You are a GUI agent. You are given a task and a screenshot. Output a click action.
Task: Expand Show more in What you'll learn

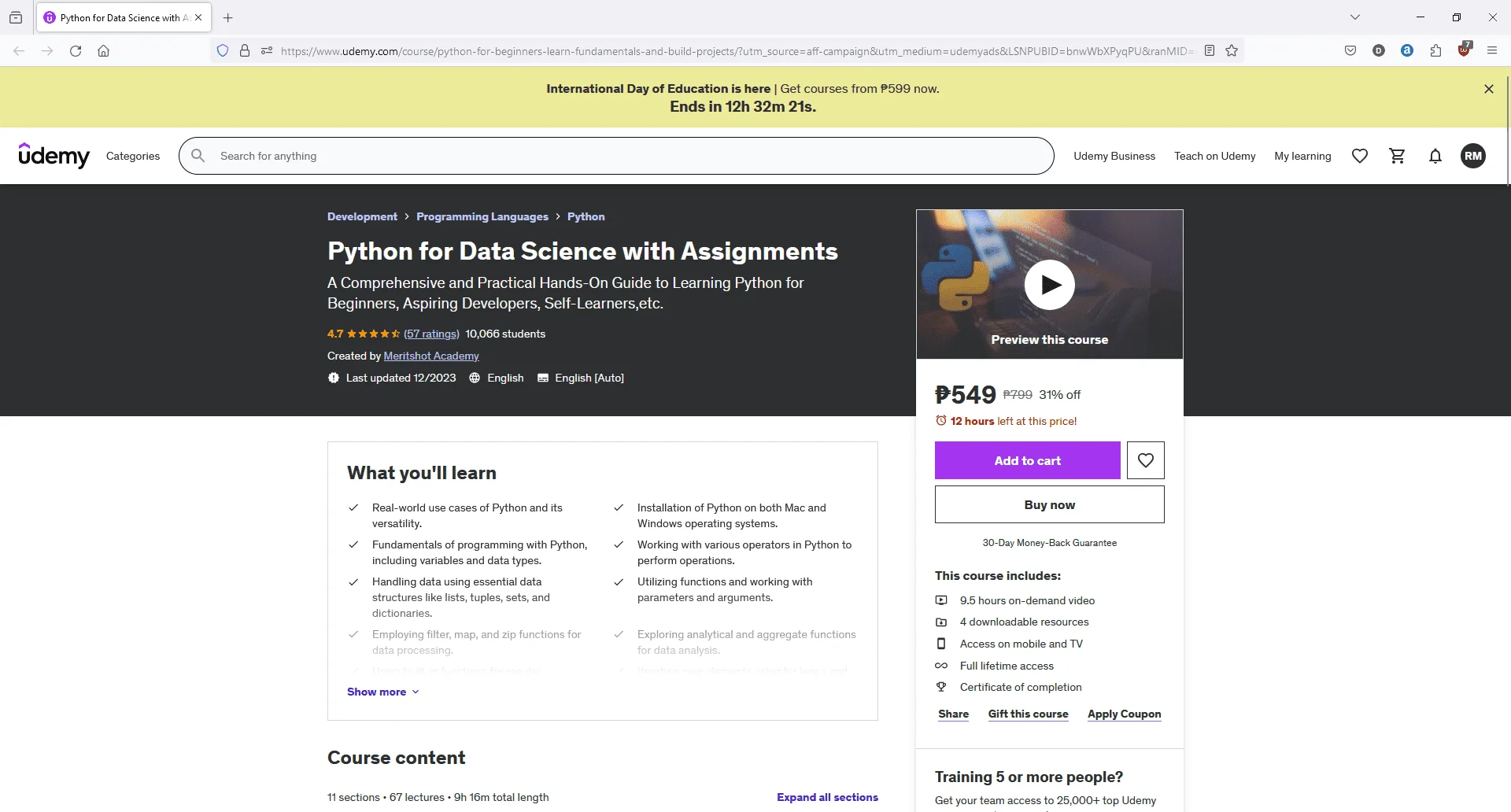point(383,692)
